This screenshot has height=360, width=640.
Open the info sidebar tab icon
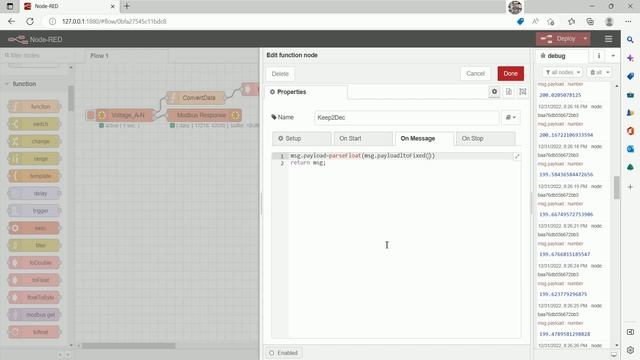click(599, 56)
